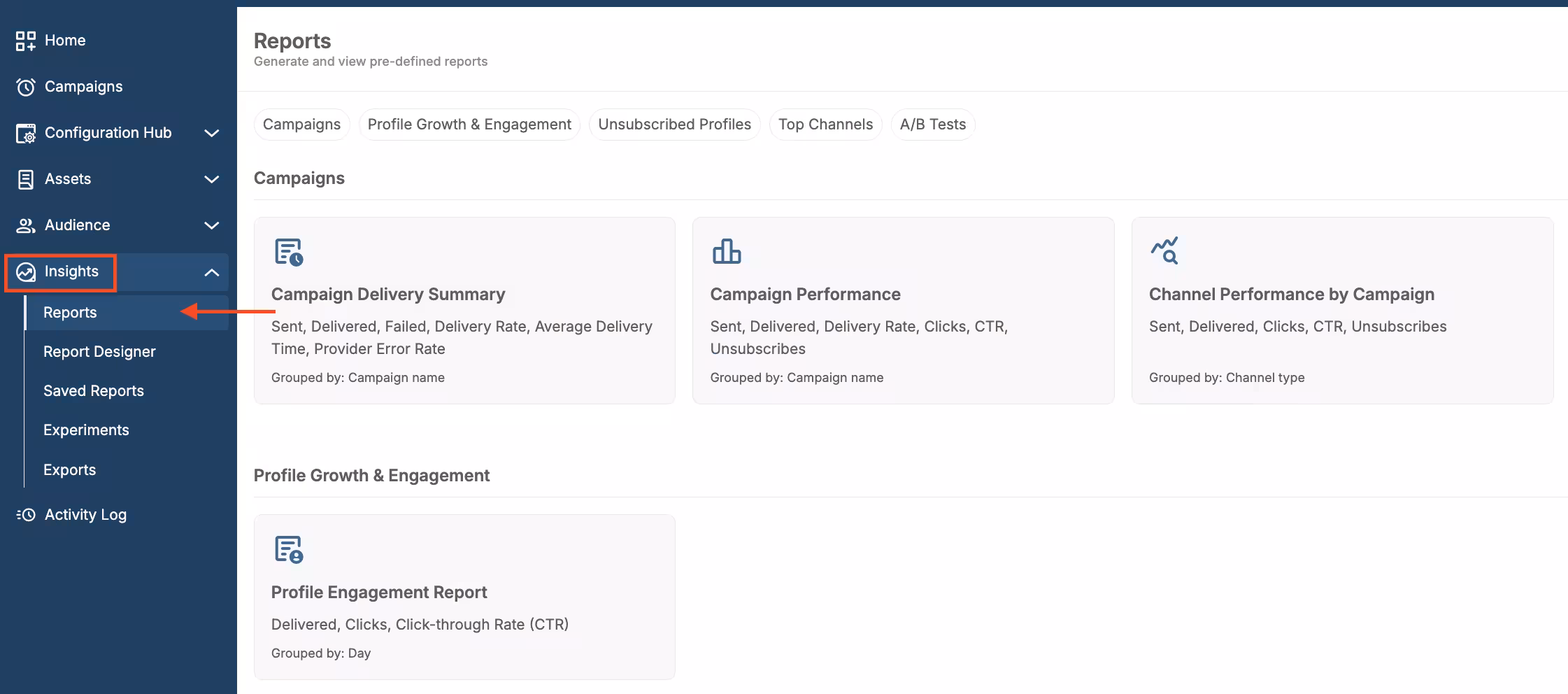
Task: Collapse the Insights section chevron
Action: [211, 272]
